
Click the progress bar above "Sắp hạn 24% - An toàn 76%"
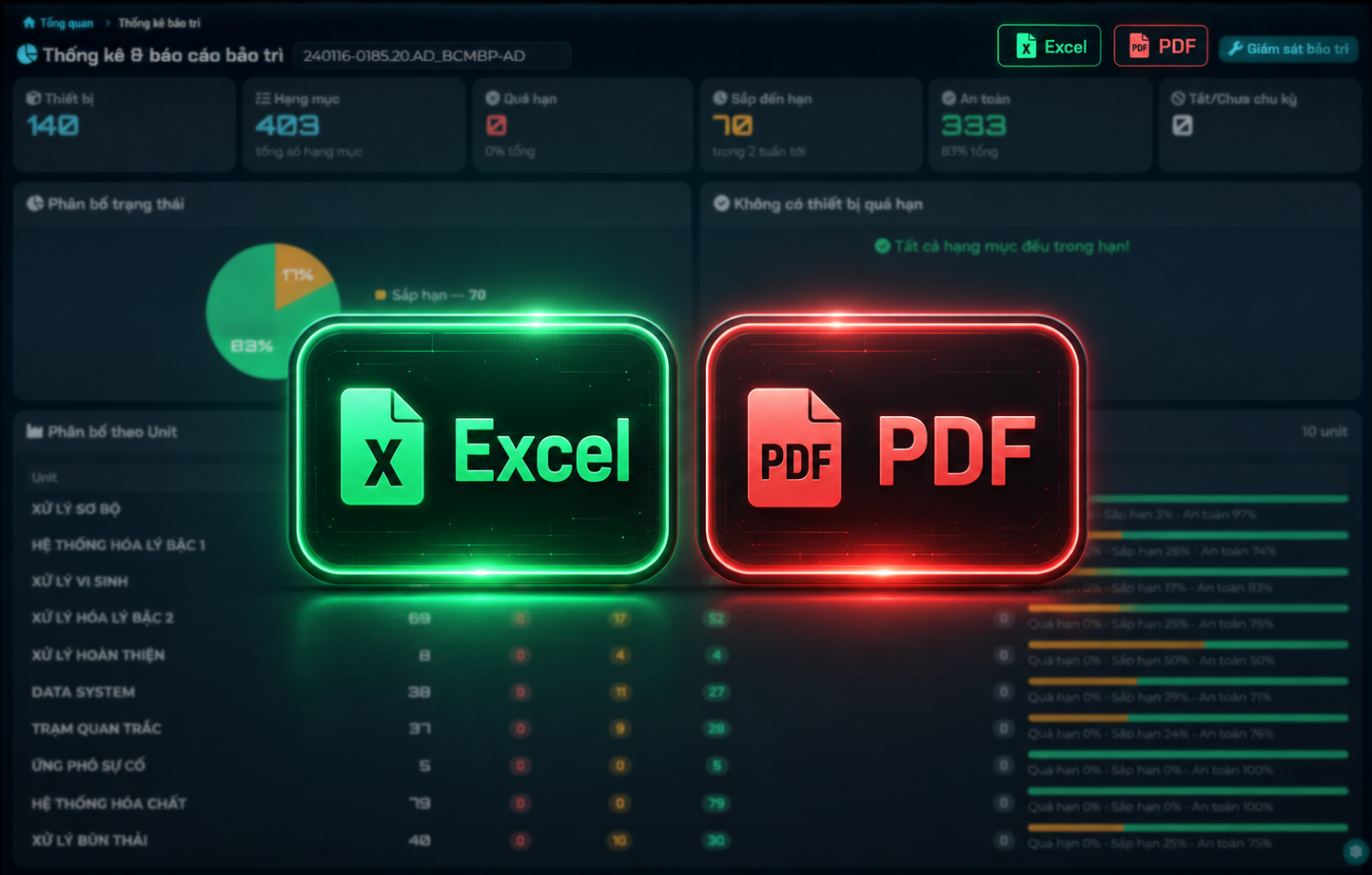(1188, 718)
